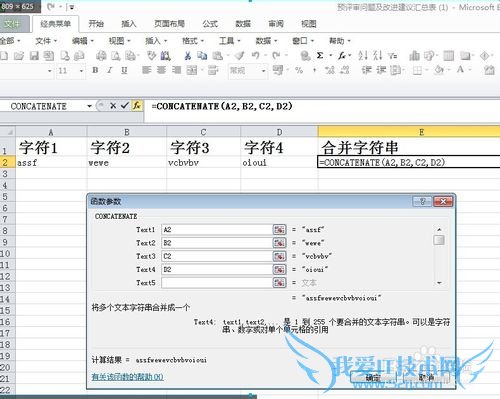Collapse dialog using Text1 range selector icon
The width and height of the screenshot is (500, 399).
[x=279, y=230]
